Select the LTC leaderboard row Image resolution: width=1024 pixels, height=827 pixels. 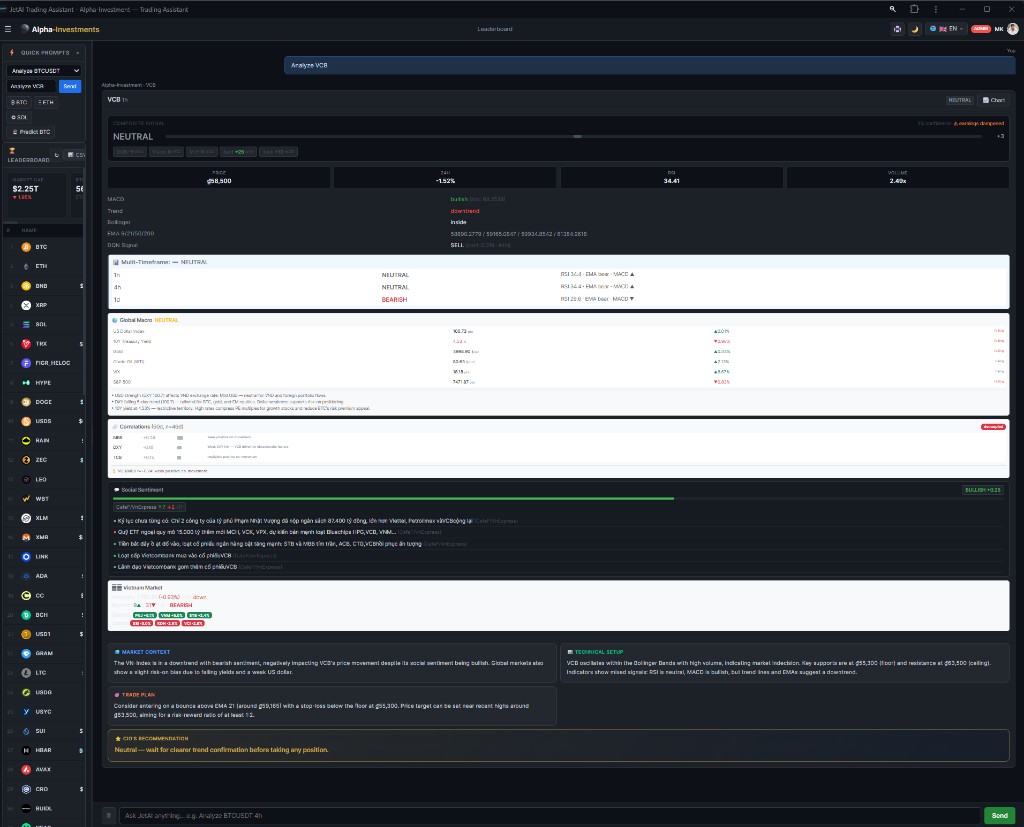pos(43,673)
